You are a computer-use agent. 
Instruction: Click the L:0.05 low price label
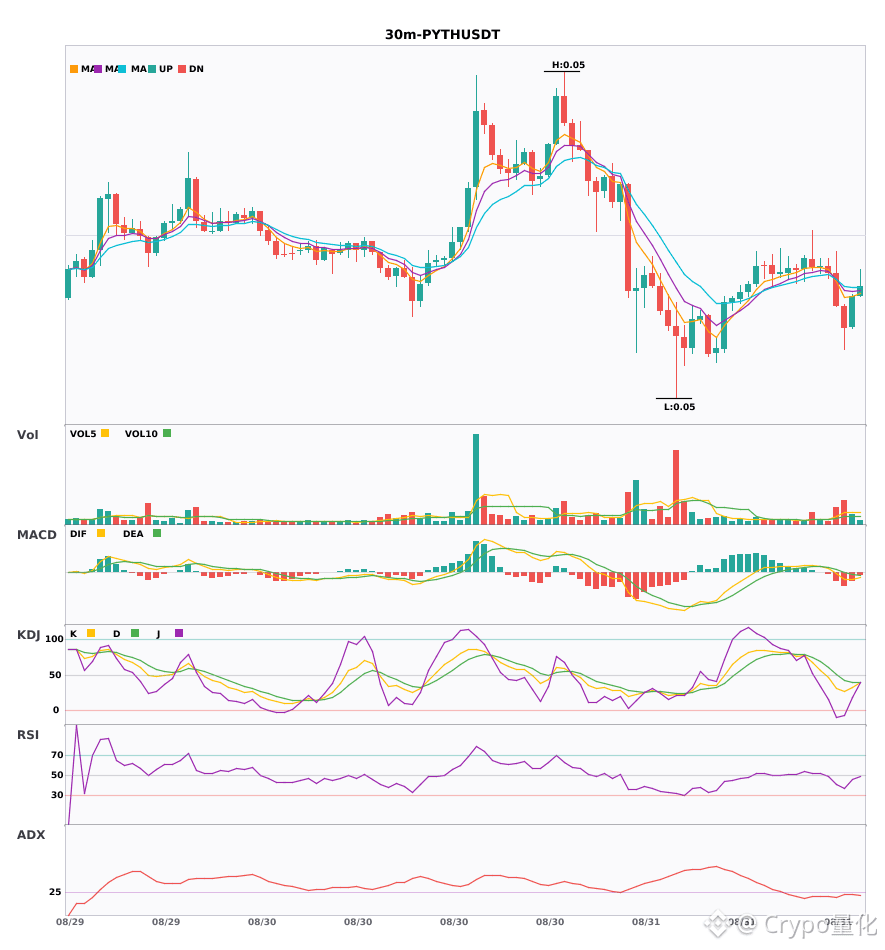[680, 407]
